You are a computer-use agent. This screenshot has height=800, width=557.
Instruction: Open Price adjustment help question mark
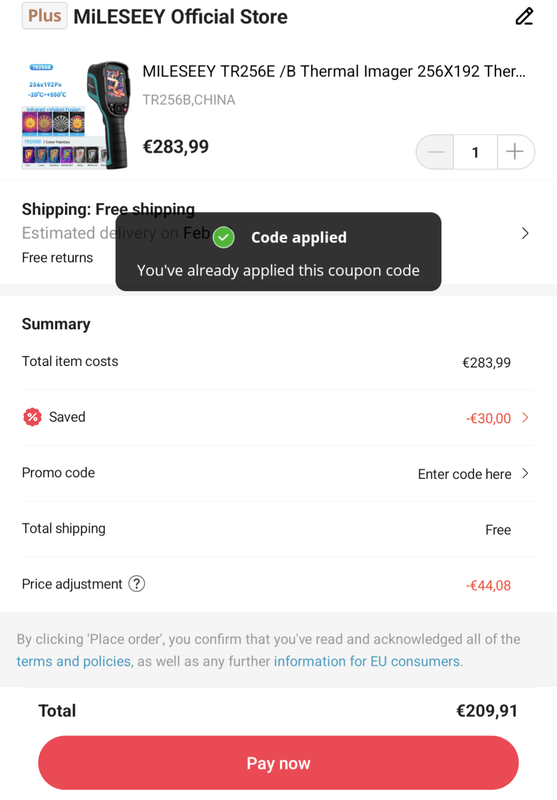[x=136, y=584]
